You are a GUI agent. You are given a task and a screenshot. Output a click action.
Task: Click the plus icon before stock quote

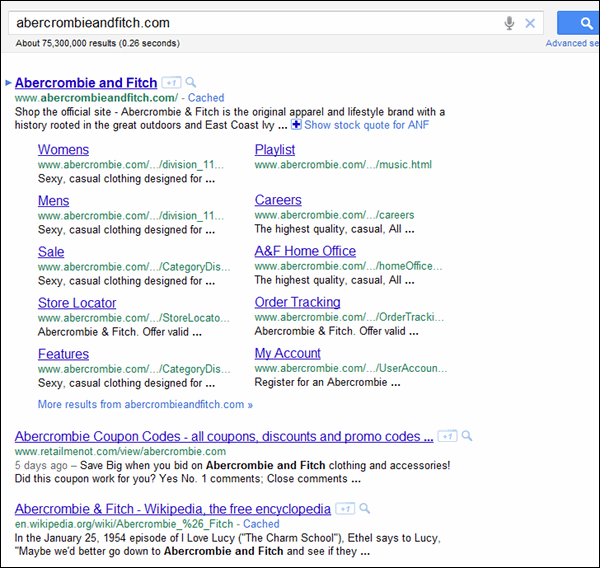click(296, 125)
